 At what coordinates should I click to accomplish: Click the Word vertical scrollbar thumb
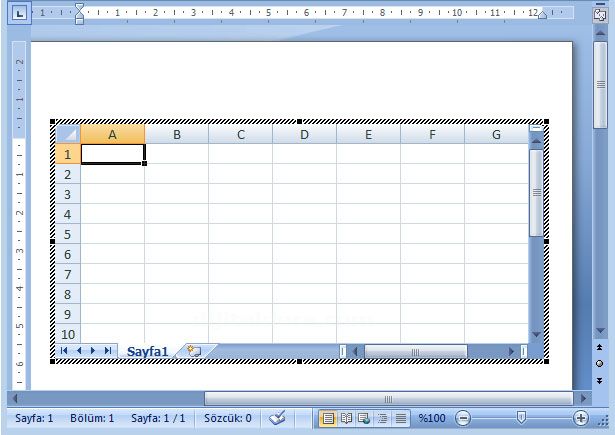[600, 85]
